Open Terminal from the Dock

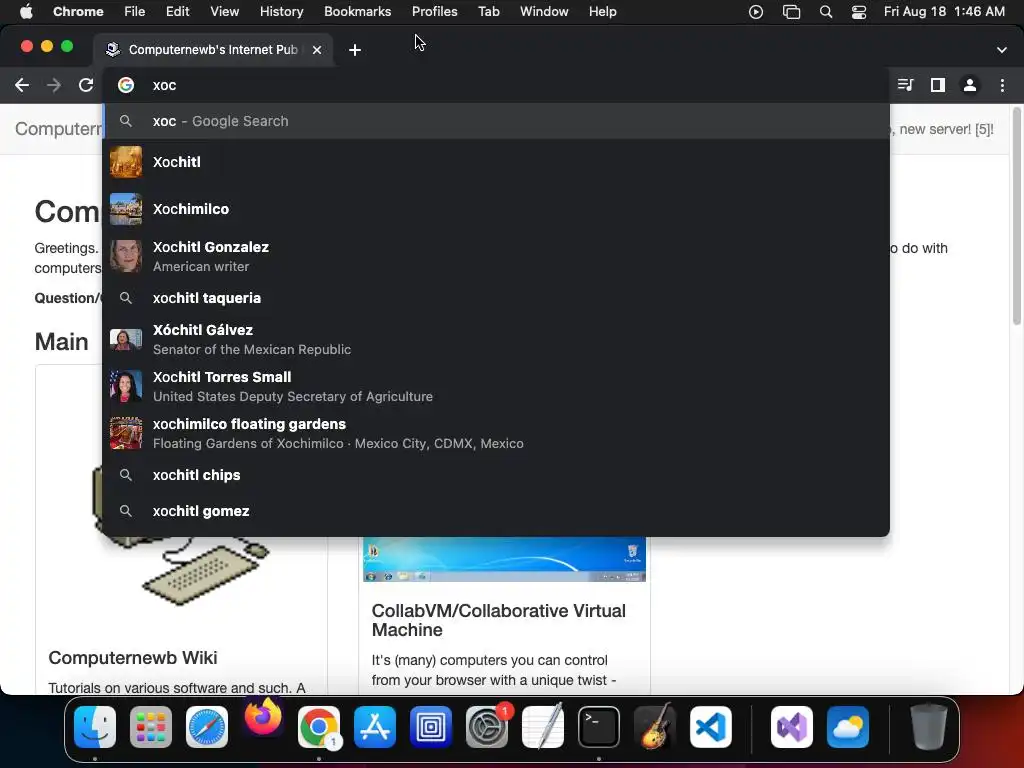click(599, 727)
